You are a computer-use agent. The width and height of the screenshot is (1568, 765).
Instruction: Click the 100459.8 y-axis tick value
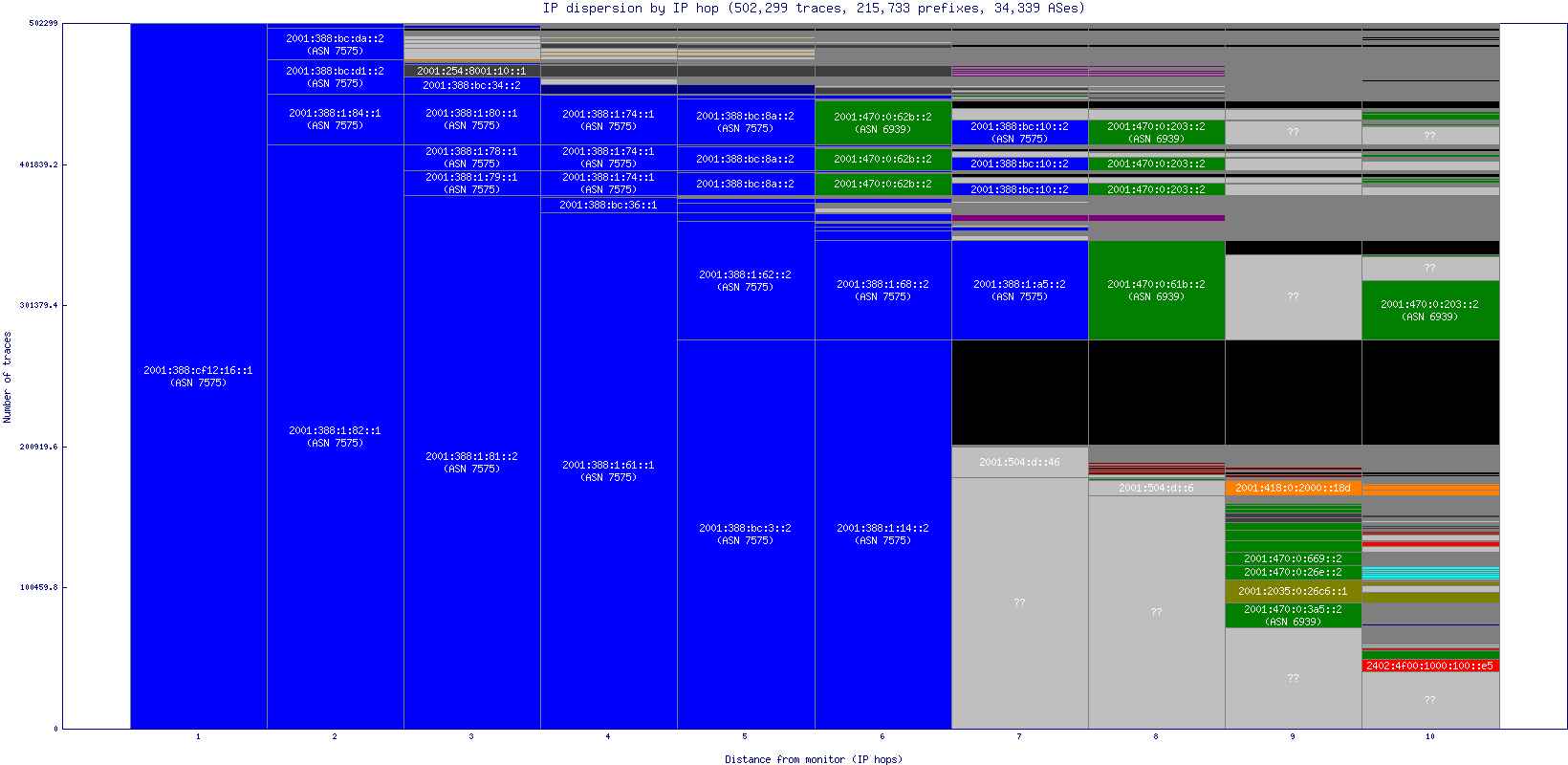pos(38,587)
